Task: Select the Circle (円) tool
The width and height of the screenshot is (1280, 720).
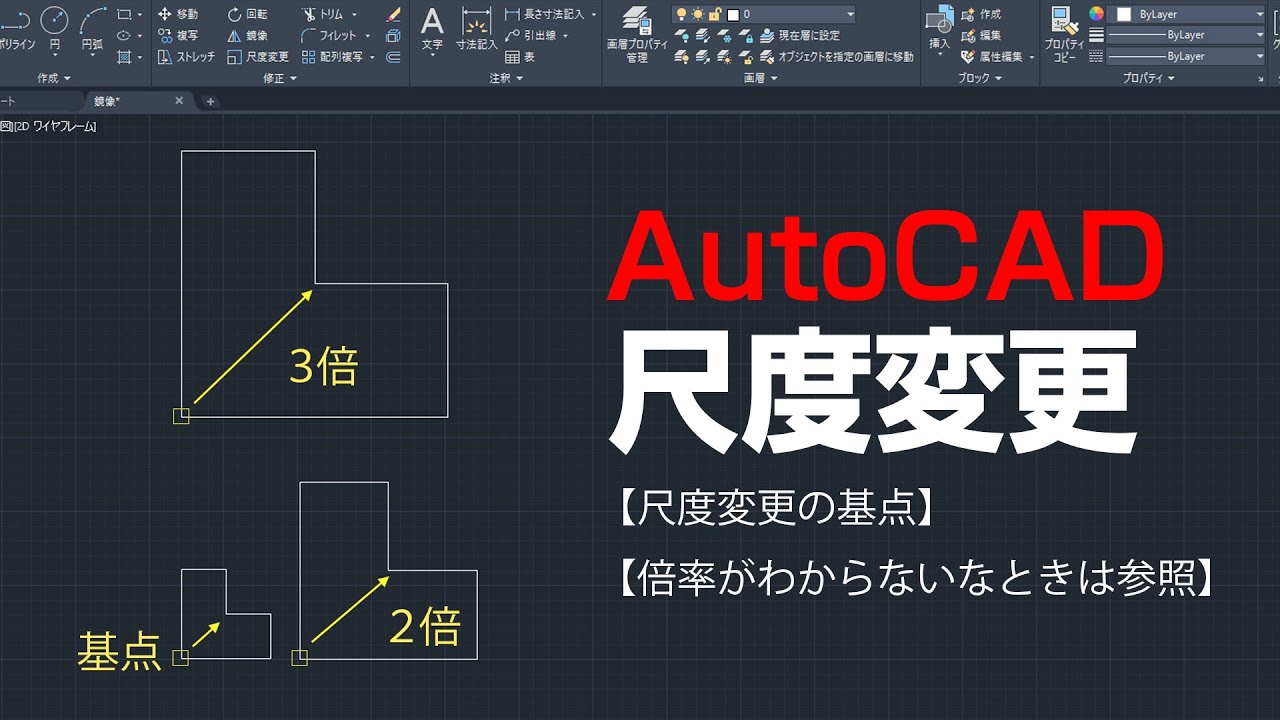Action: coord(54,28)
